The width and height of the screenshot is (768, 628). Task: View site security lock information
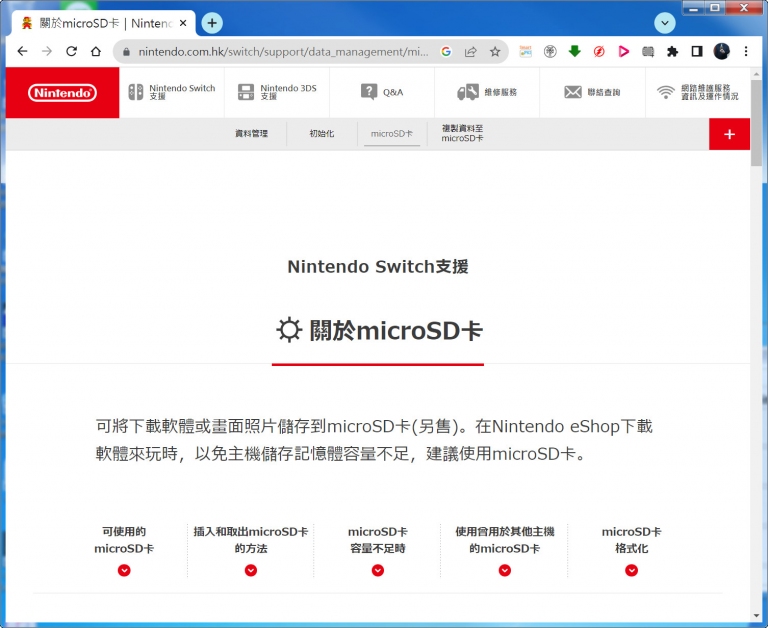click(x=126, y=52)
